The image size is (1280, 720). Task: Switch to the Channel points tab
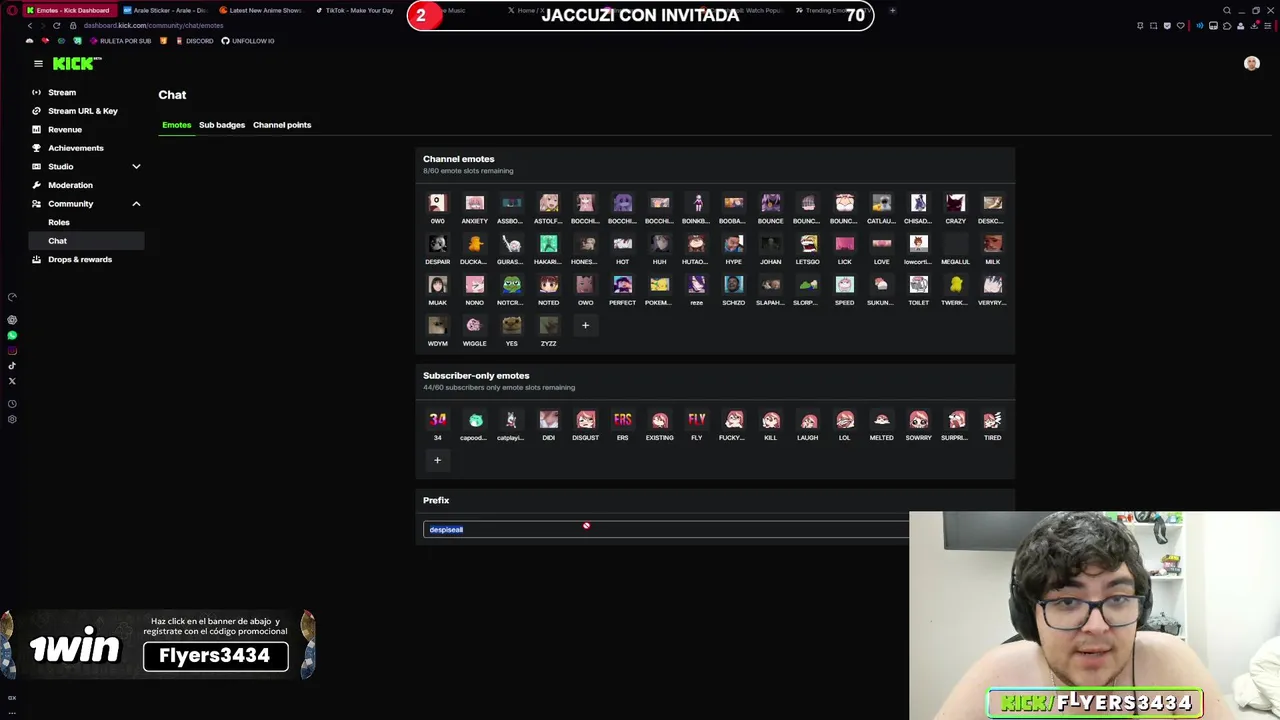point(282,125)
